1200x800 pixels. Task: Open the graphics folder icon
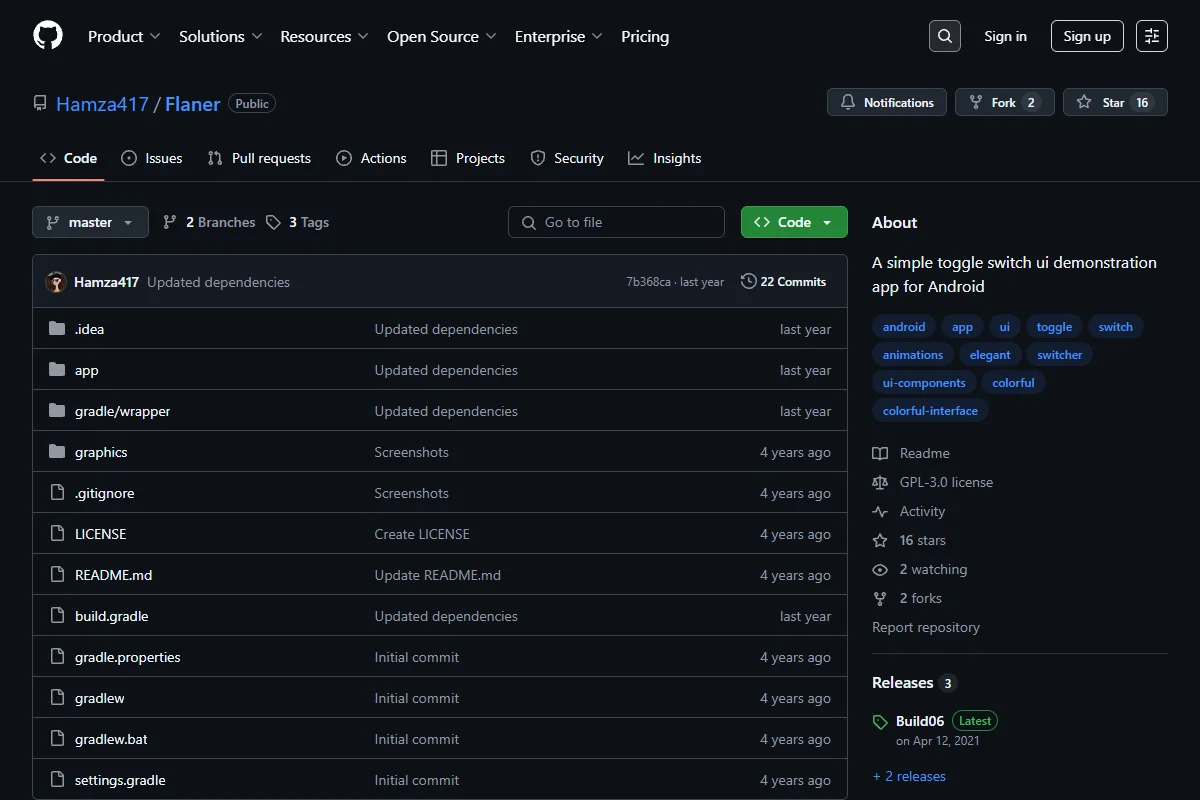tap(57, 452)
